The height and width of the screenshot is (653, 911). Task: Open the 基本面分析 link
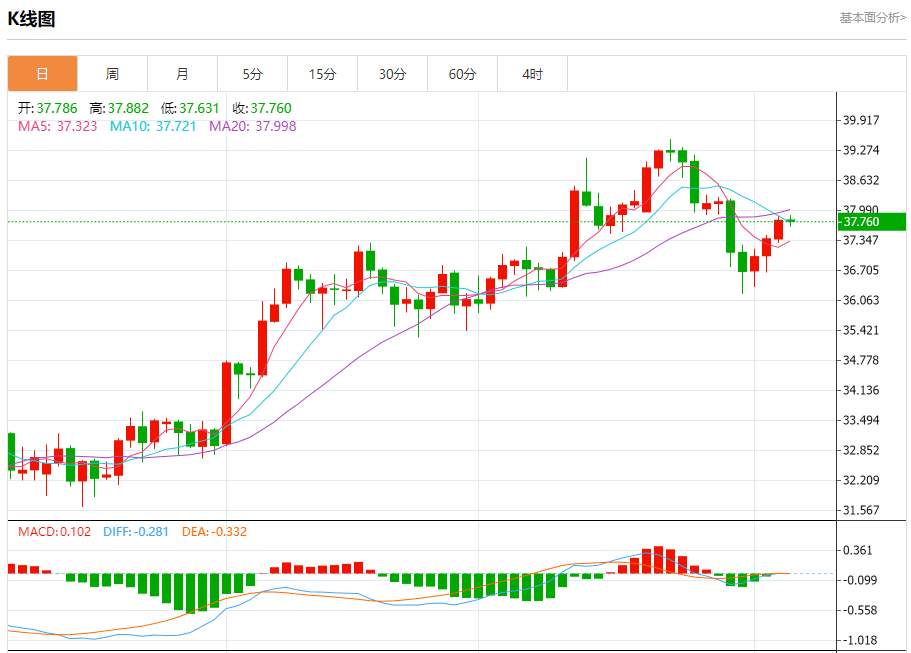(x=872, y=18)
